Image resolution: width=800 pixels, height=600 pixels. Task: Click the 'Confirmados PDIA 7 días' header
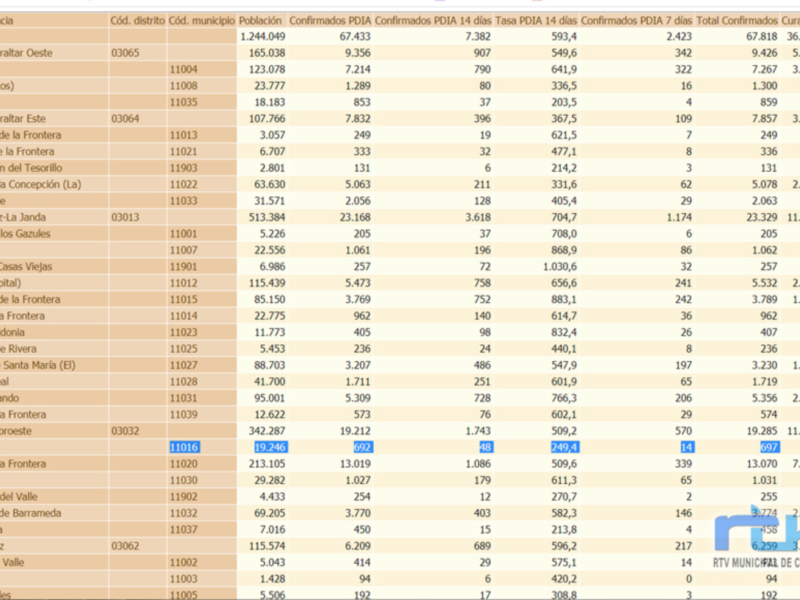(637, 18)
